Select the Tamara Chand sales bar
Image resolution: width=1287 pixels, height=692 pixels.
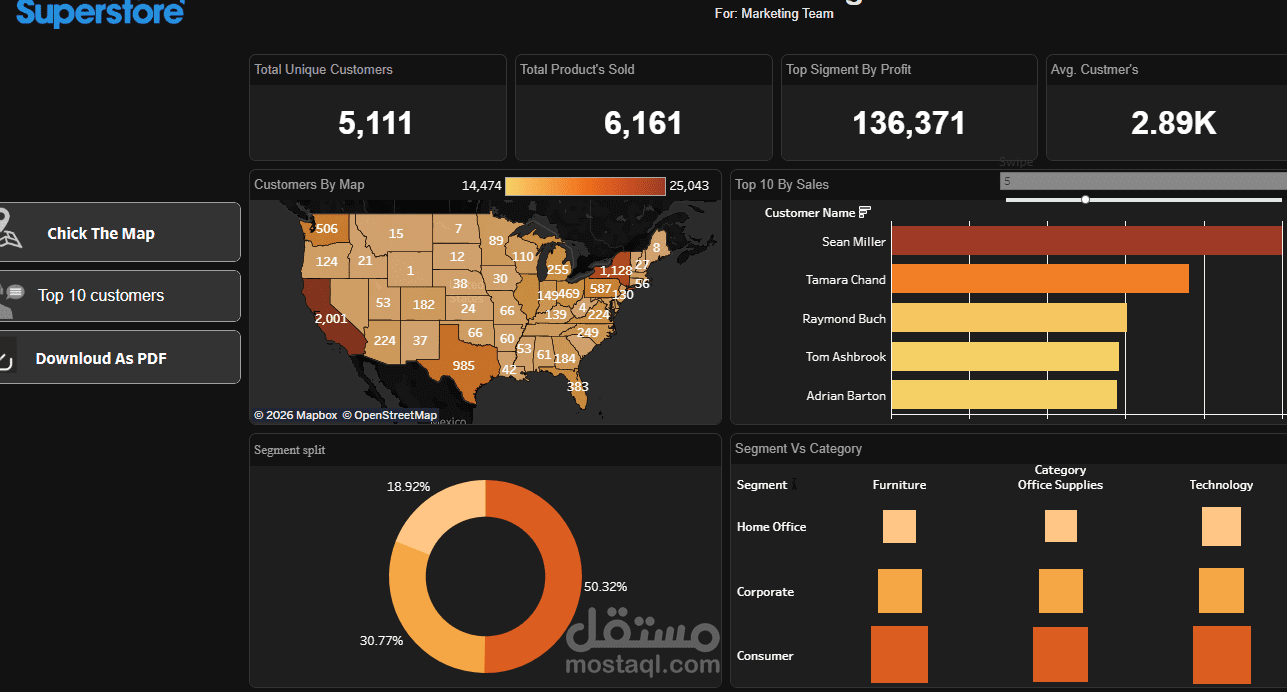pyautogui.click(x=1040, y=279)
